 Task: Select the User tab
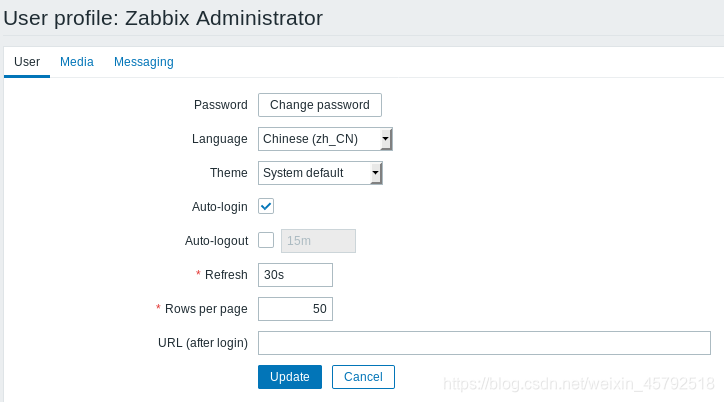27,62
